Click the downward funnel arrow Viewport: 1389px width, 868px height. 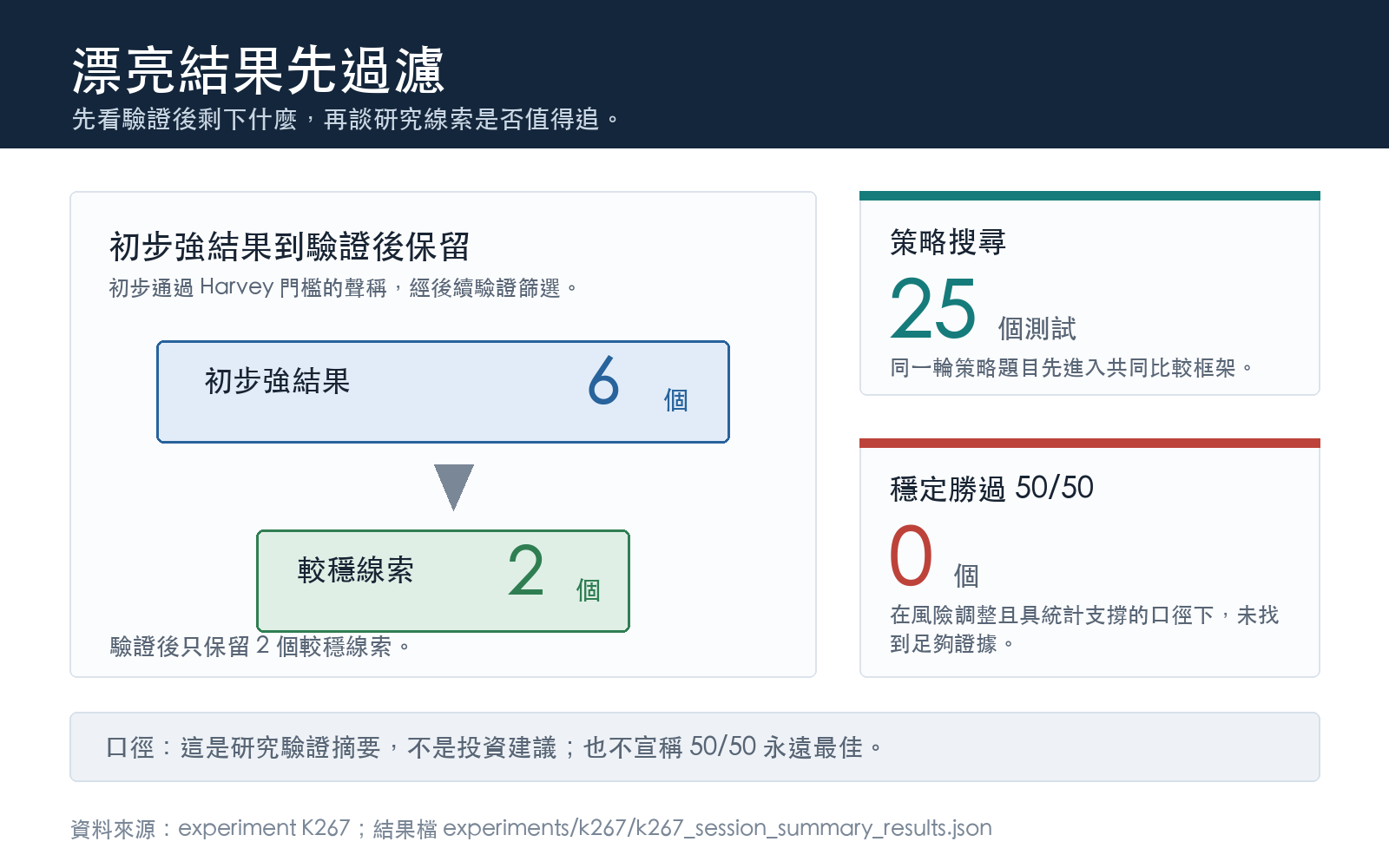454,487
